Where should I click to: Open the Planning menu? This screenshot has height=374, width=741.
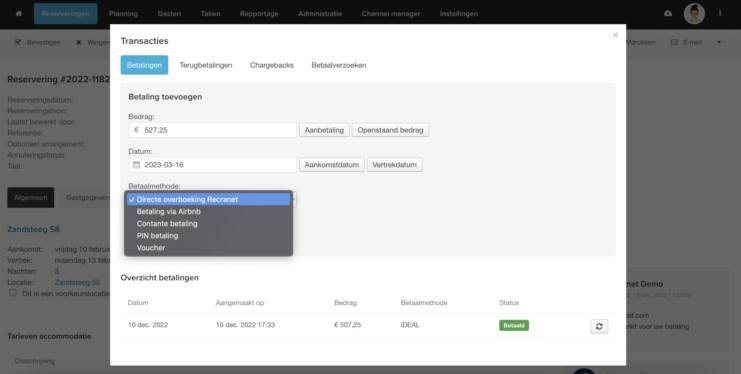coord(123,14)
